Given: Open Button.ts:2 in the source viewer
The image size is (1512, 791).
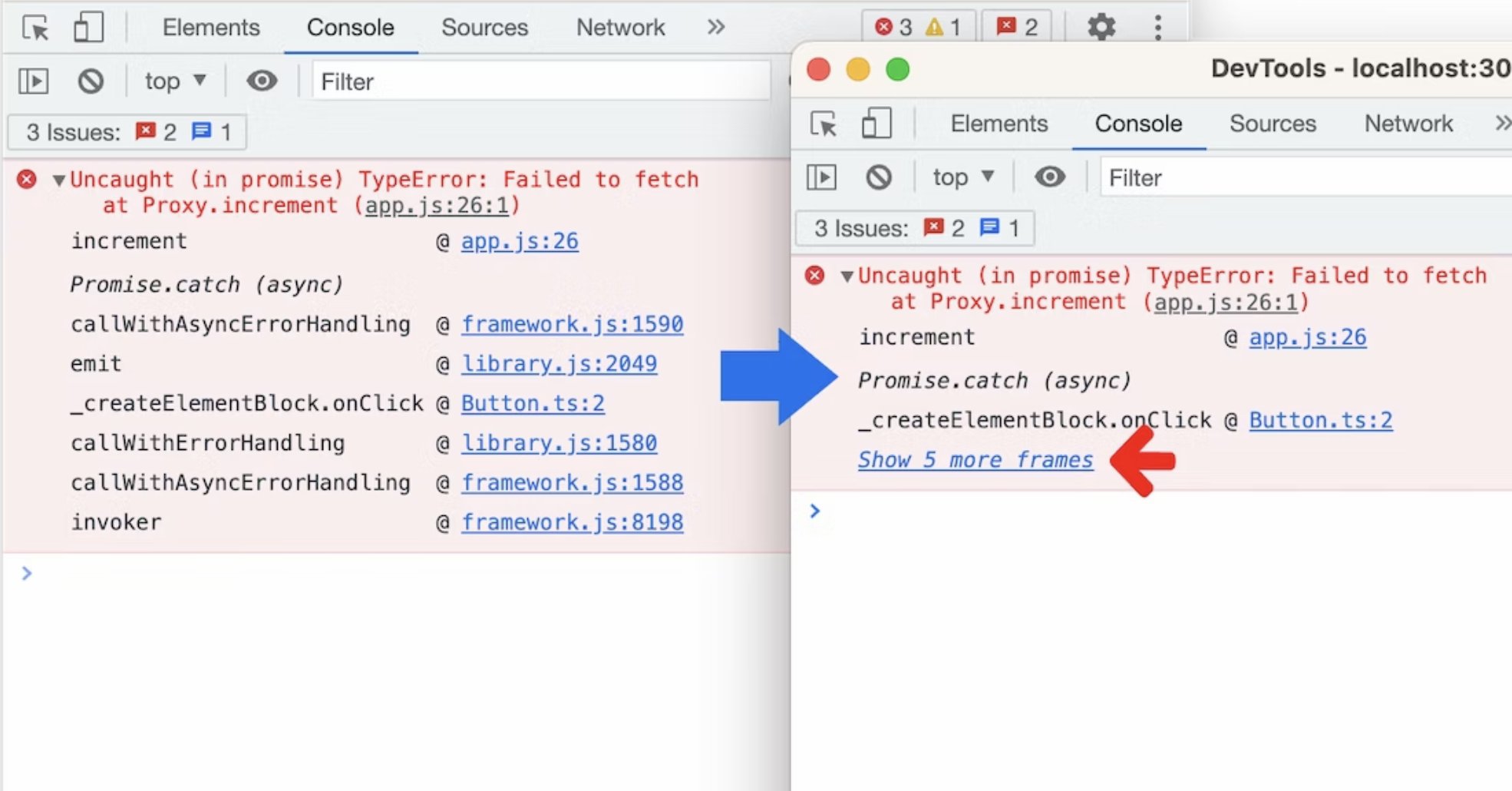Looking at the screenshot, I should click(x=533, y=402).
